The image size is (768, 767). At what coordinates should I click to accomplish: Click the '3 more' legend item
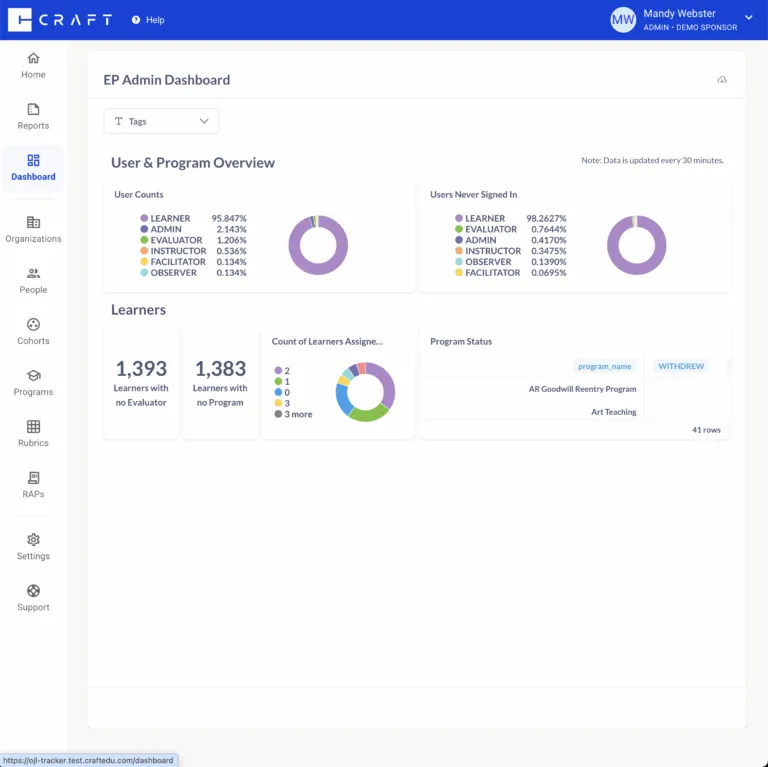pyautogui.click(x=293, y=414)
